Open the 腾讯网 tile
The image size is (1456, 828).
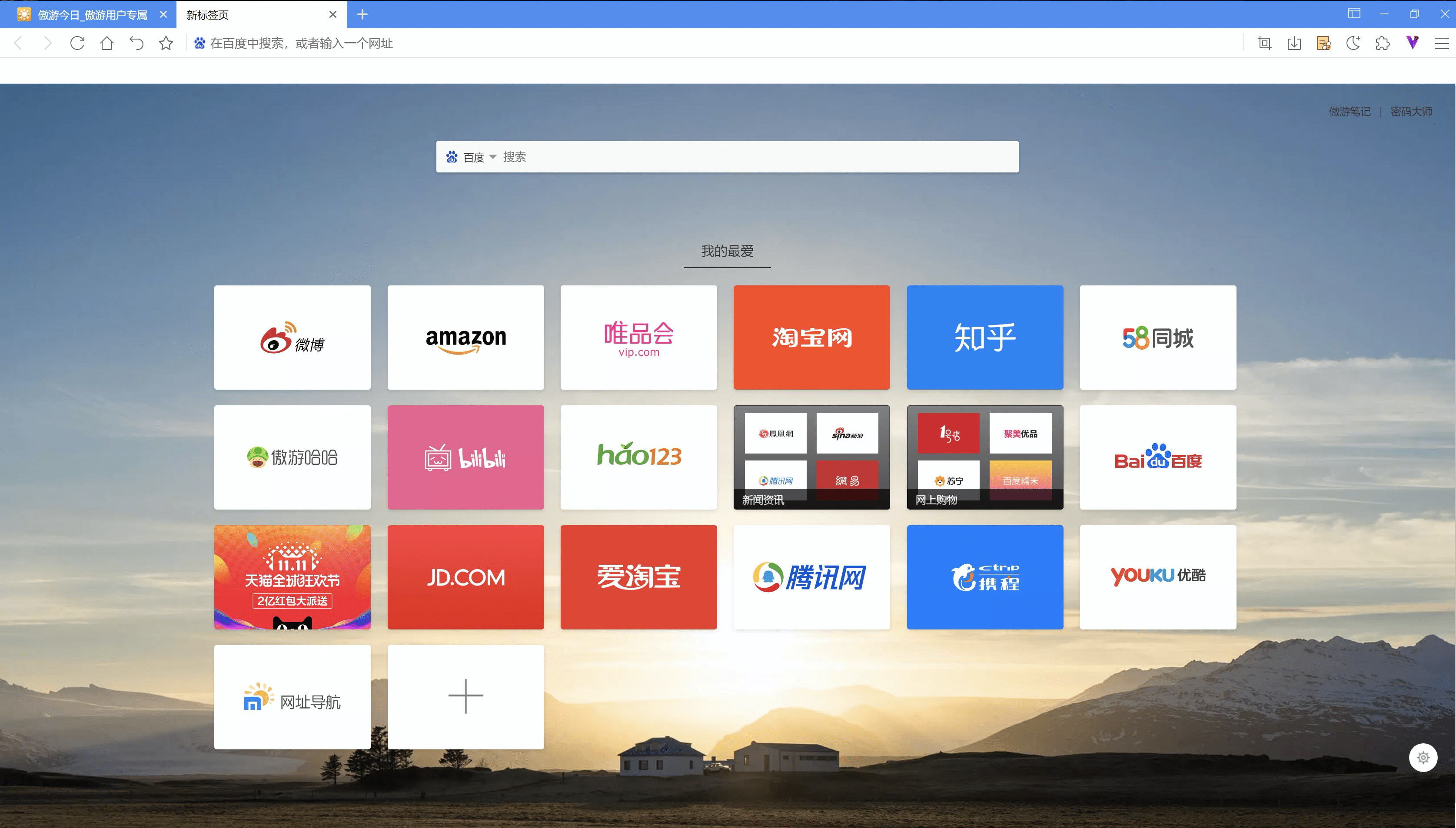coord(811,577)
